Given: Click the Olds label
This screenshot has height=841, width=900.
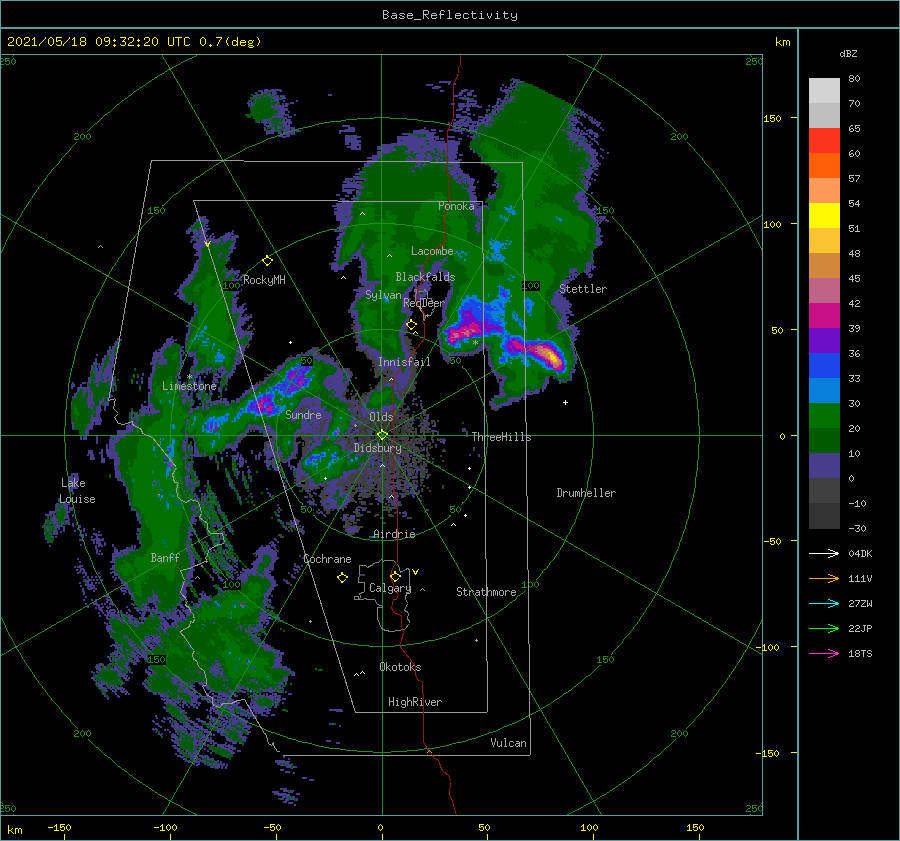Looking at the screenshot, I should pos(381,417).
